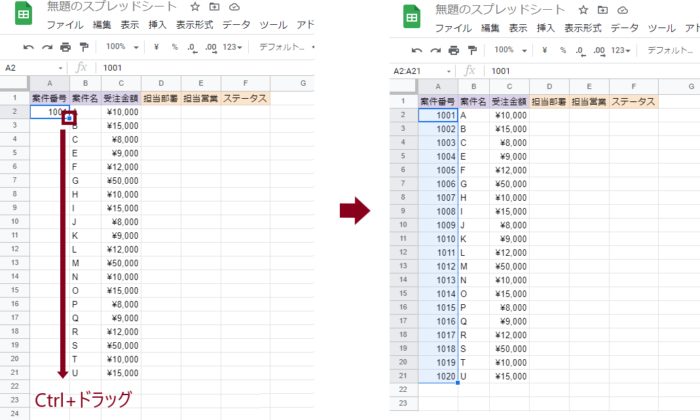Apply yen currency format in left toolbar

pyautogui.click(x=156, y=47)
